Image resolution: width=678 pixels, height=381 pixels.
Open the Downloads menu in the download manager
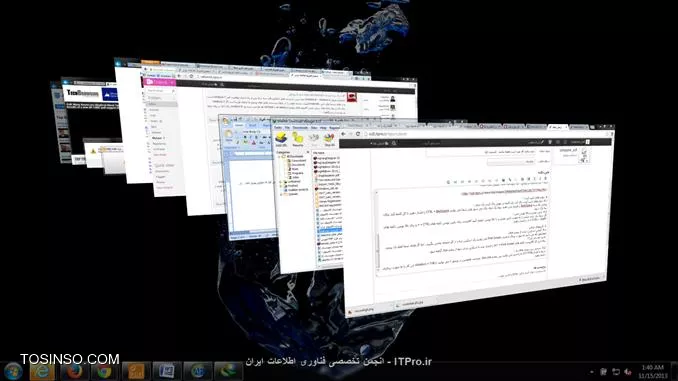300,128
